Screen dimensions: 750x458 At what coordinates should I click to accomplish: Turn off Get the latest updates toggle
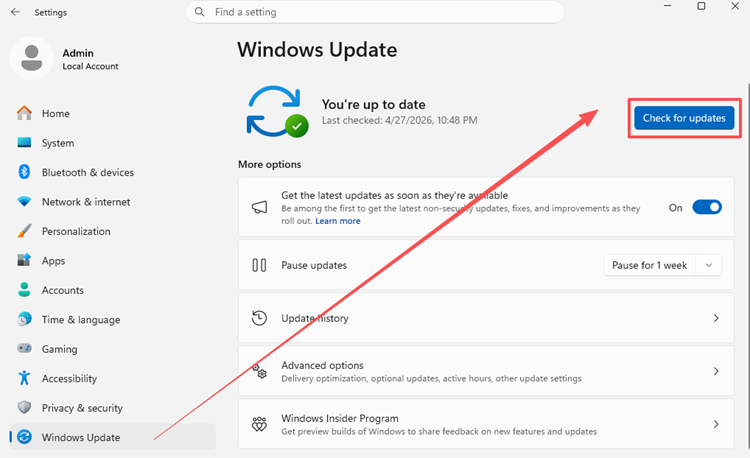pos(707,207)
